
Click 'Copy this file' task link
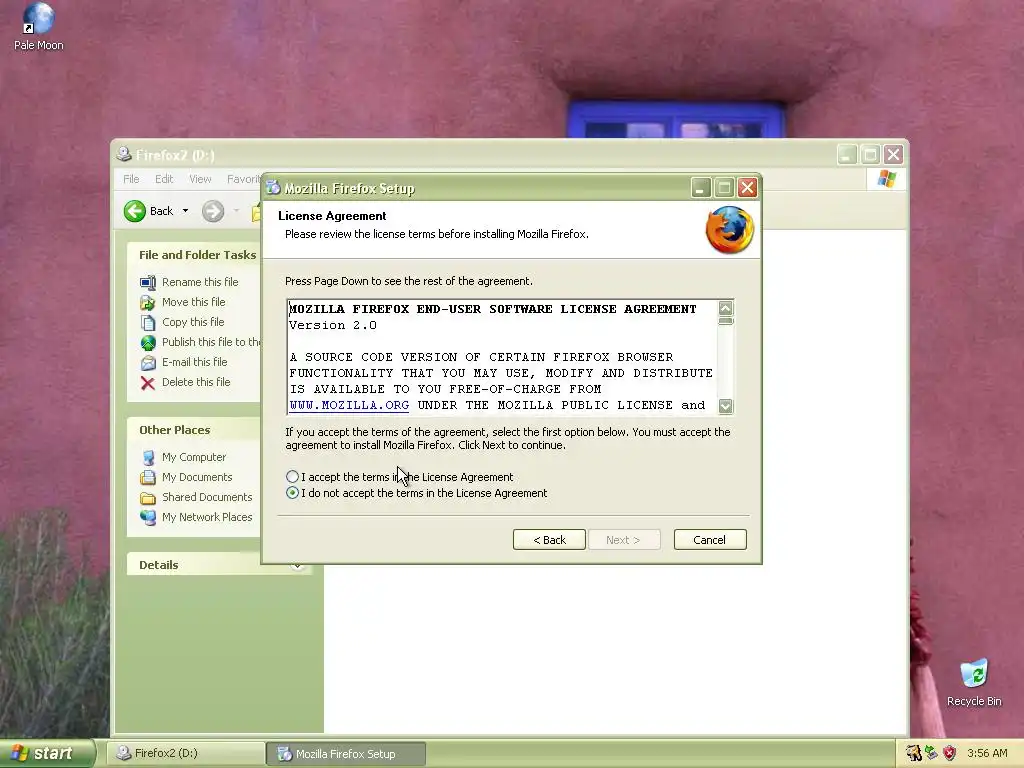(x=193, y=322)
